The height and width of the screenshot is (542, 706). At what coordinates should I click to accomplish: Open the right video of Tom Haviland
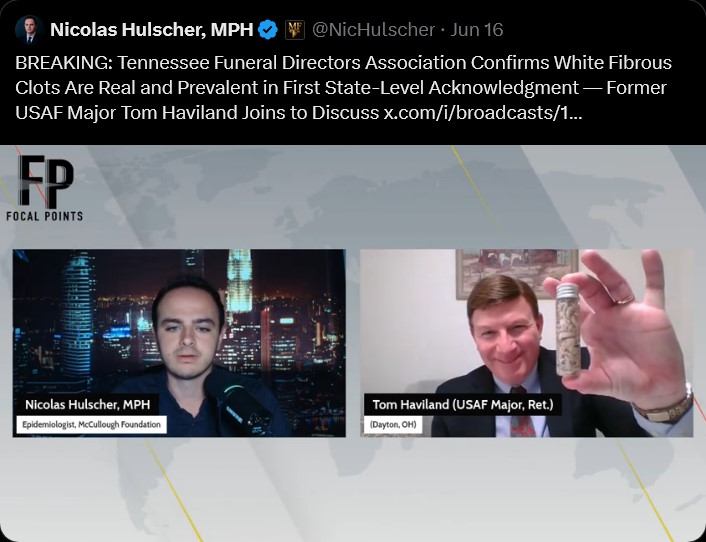click(526, 343)
